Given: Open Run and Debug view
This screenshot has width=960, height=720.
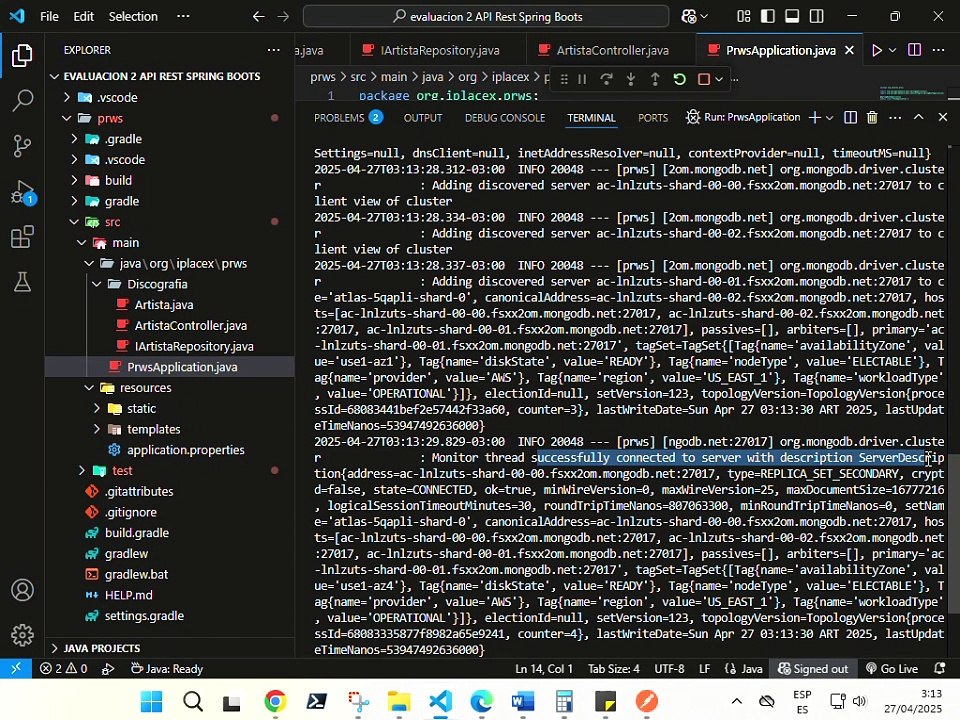Looking at the screenshot, I should tap(22, 192).
